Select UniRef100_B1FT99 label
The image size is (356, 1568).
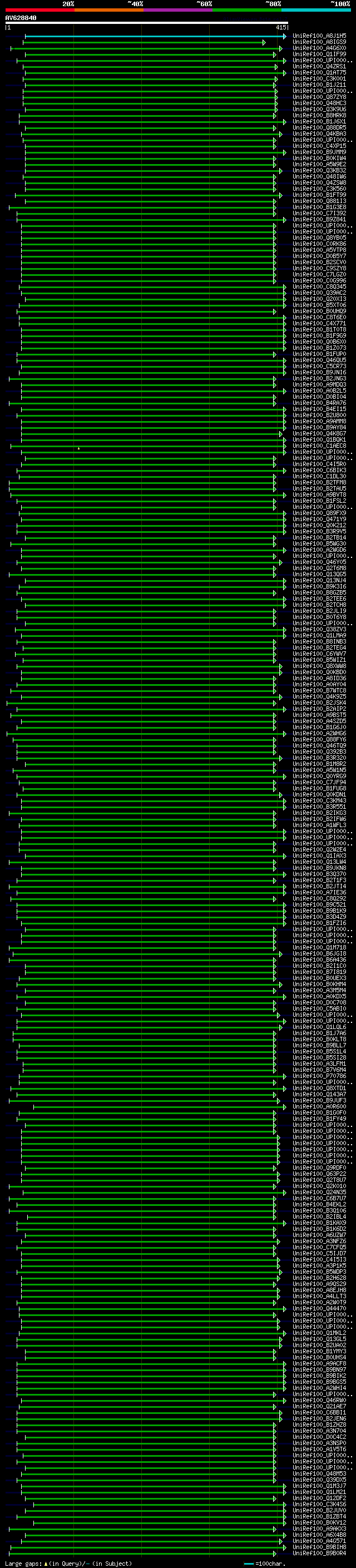pyautogui.click(x=319, y=195)
